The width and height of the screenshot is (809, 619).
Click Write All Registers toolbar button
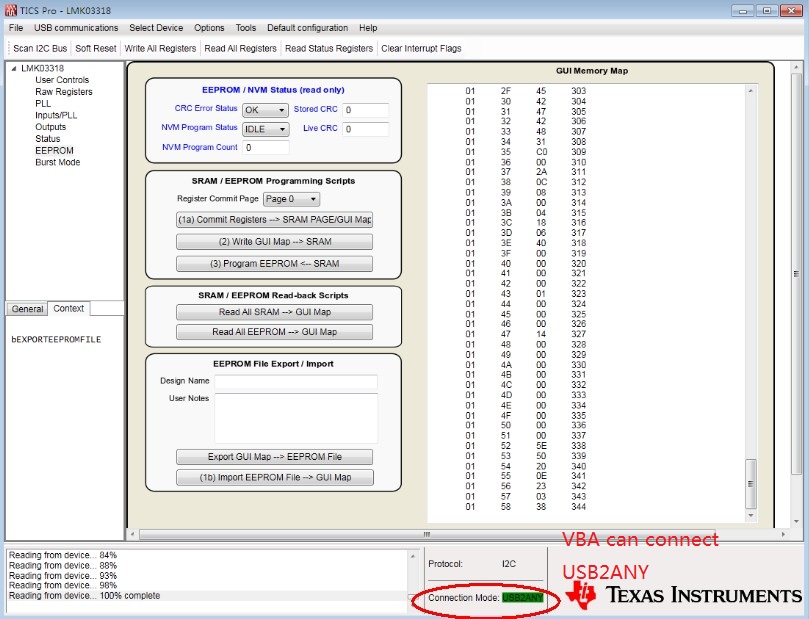click(160, 48)
